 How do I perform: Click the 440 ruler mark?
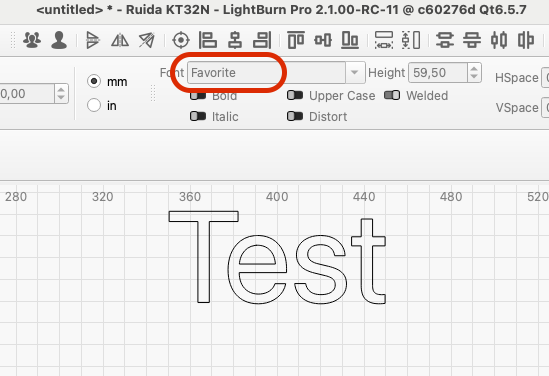coord(364,197)
